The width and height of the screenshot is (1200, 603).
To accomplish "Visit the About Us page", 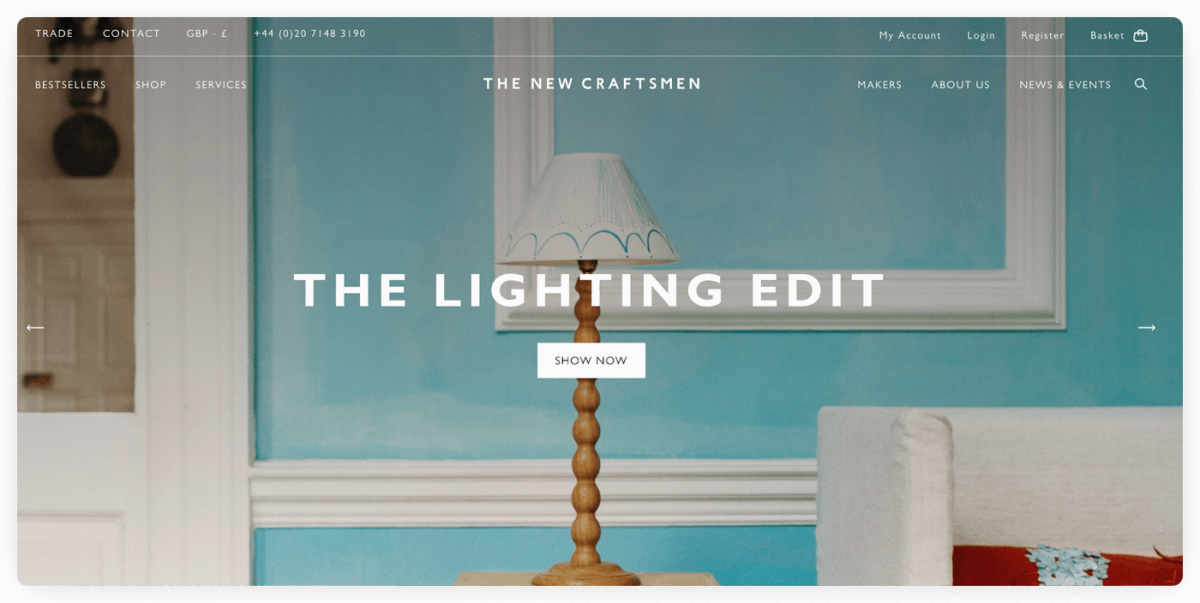I will (961, 85).
